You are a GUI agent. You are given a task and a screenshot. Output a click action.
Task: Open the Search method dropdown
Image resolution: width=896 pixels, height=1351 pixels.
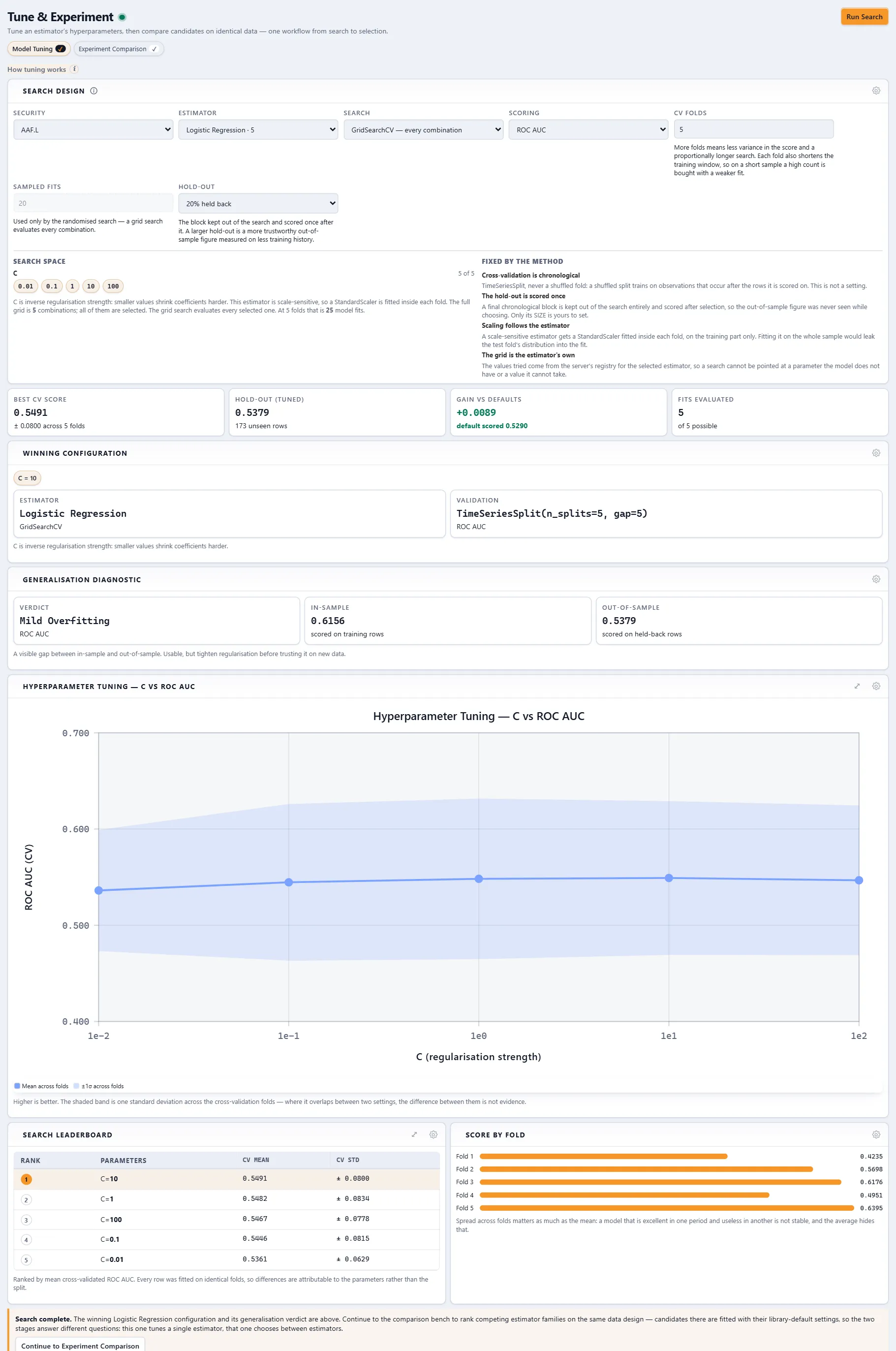point(423,130)
